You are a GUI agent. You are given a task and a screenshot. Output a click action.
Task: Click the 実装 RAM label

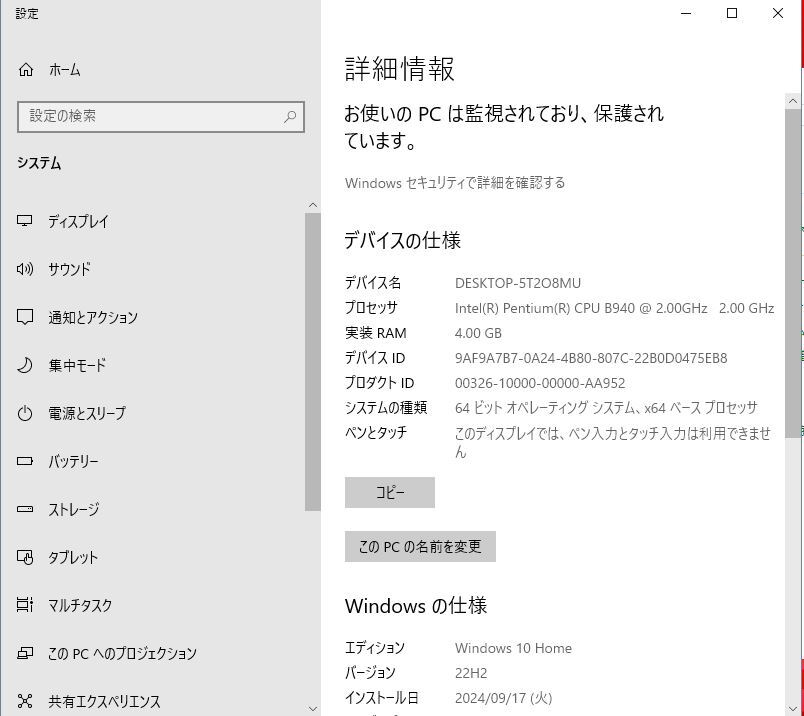click(375, 333)
